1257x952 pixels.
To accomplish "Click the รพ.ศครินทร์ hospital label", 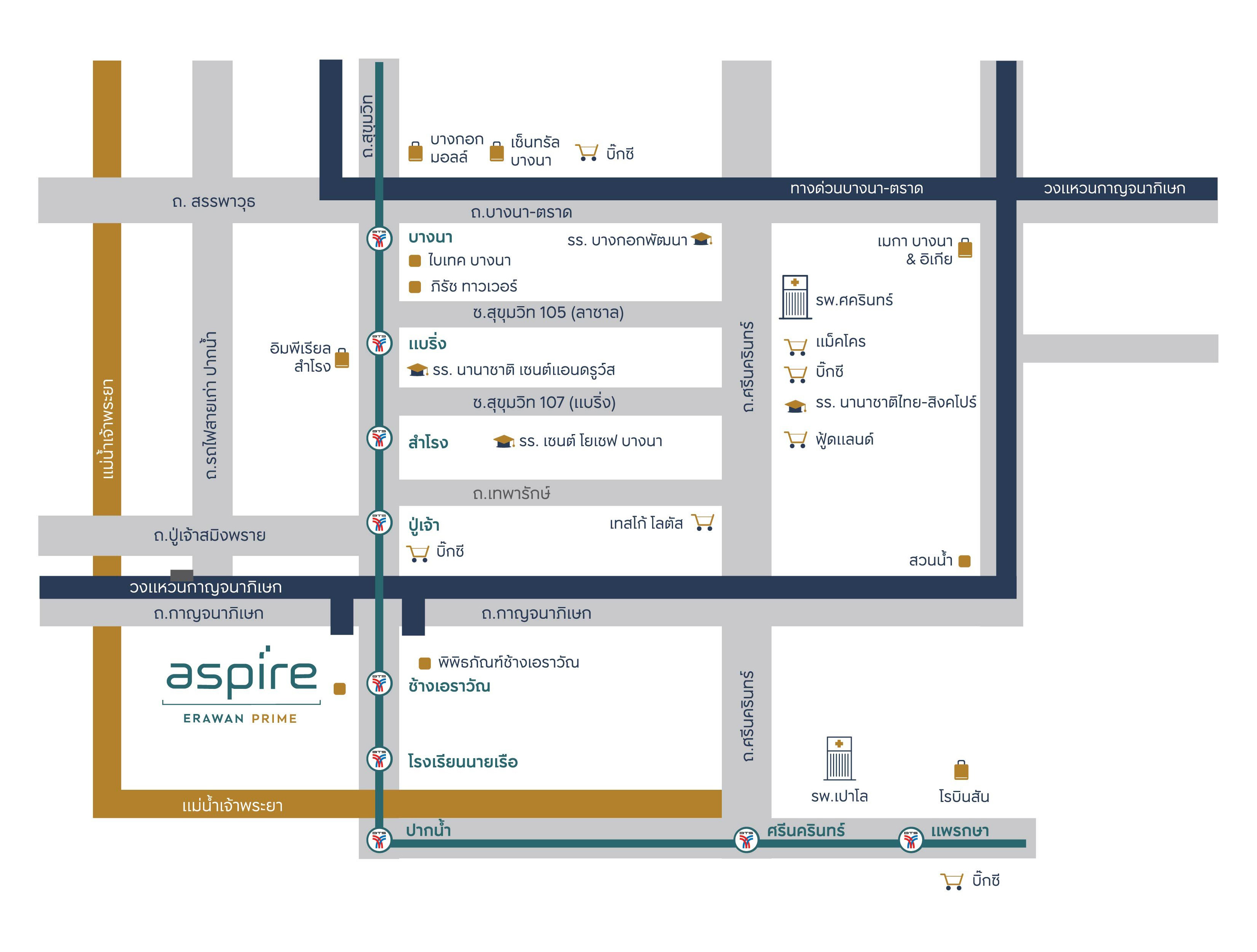I will tap(854, 300).
